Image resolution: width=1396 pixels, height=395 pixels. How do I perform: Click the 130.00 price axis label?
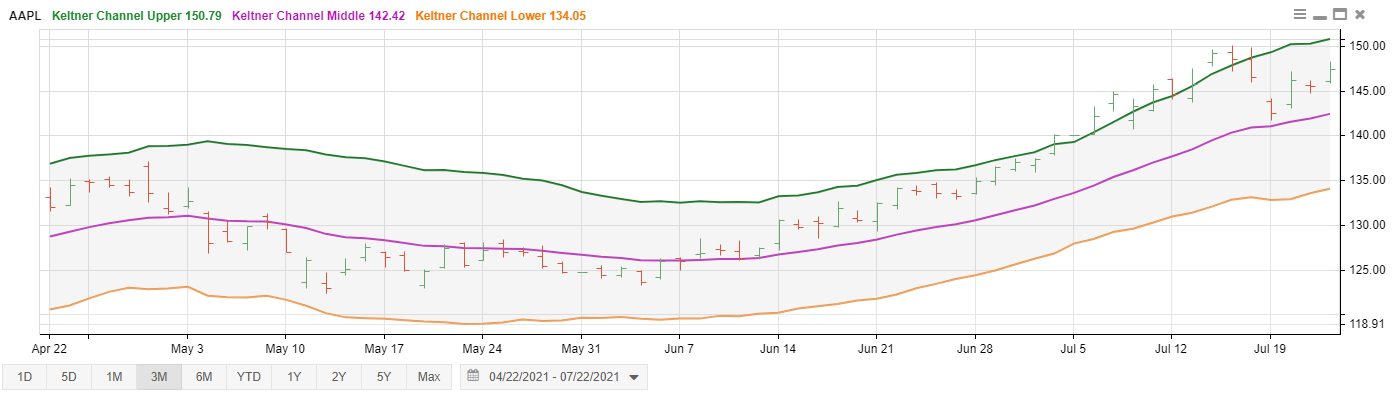[x=1367, y=225]
